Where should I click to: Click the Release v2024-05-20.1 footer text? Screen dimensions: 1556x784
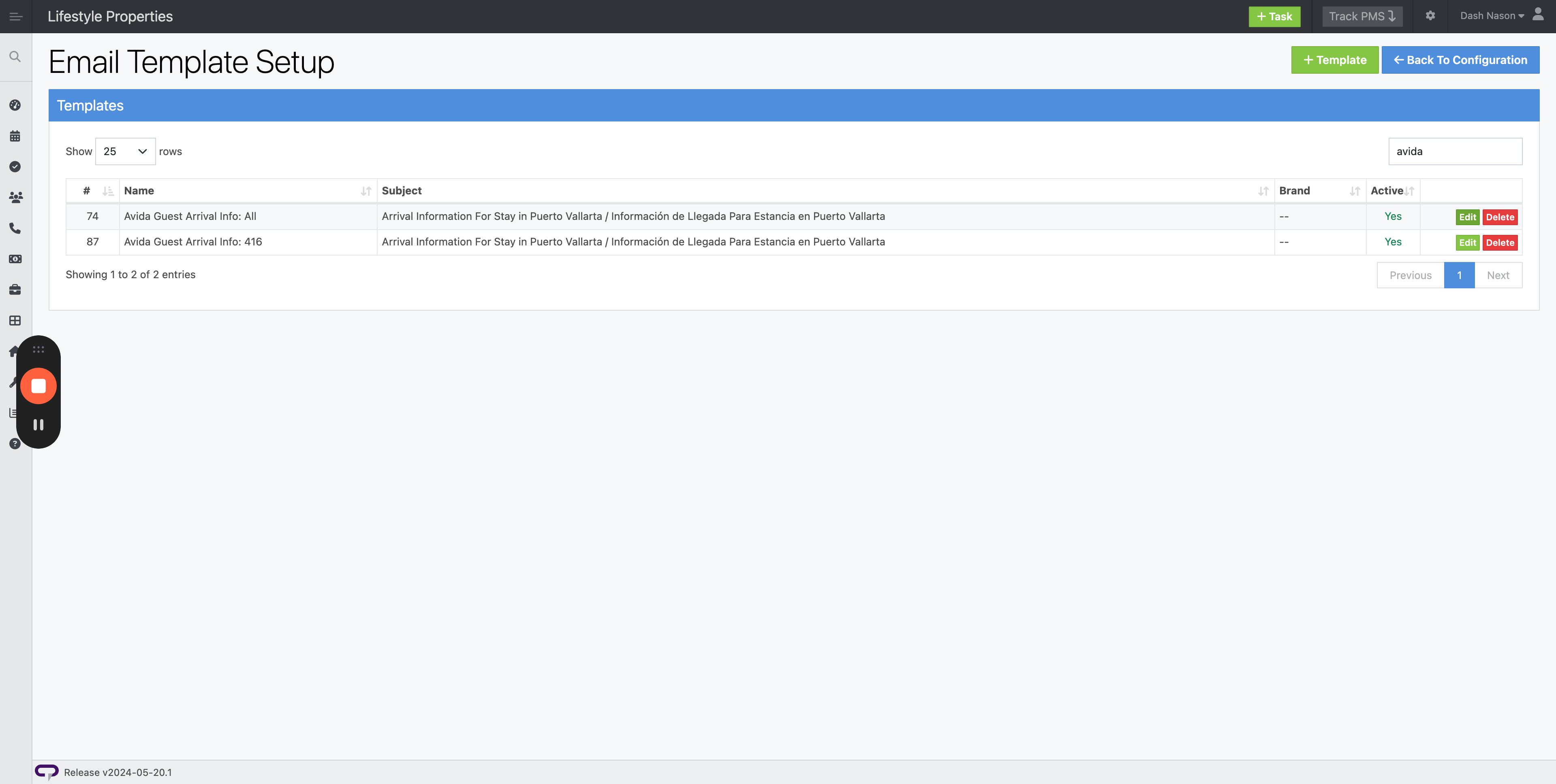118,773
